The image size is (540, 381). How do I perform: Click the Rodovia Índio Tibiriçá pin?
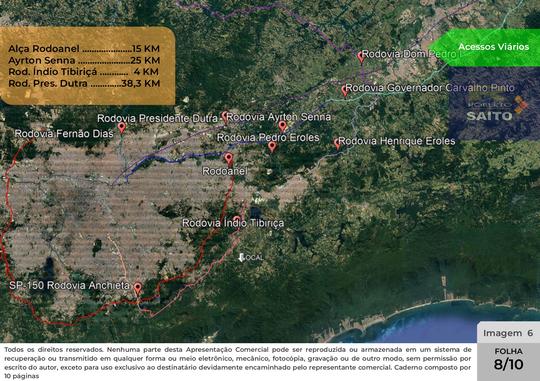pyautogui.click(x=237, y=219)
